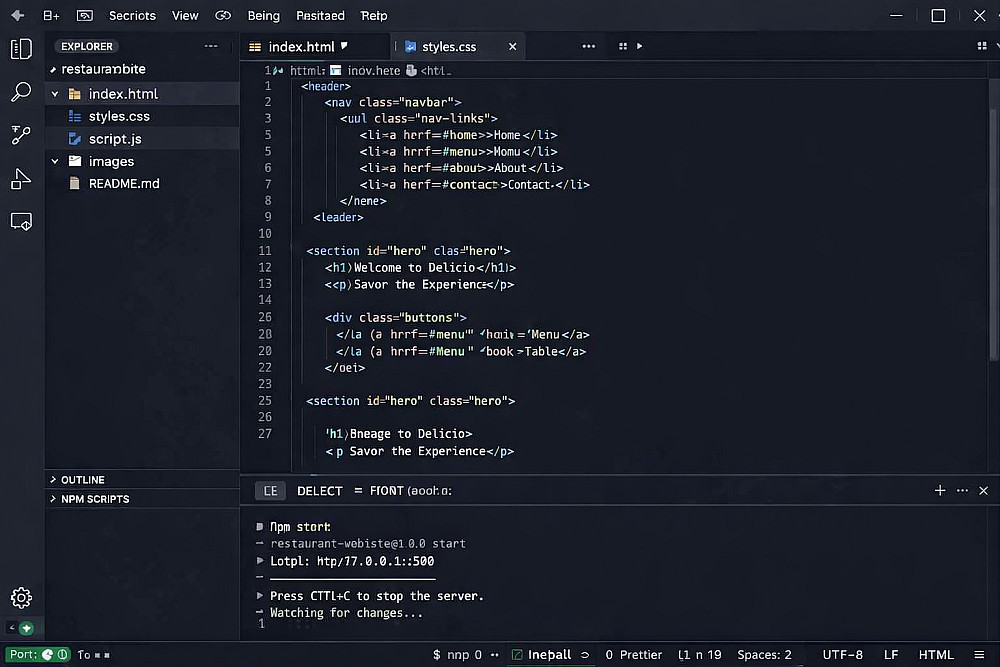
Task: Click the layout icon beside back arrow
Action: 51,15
